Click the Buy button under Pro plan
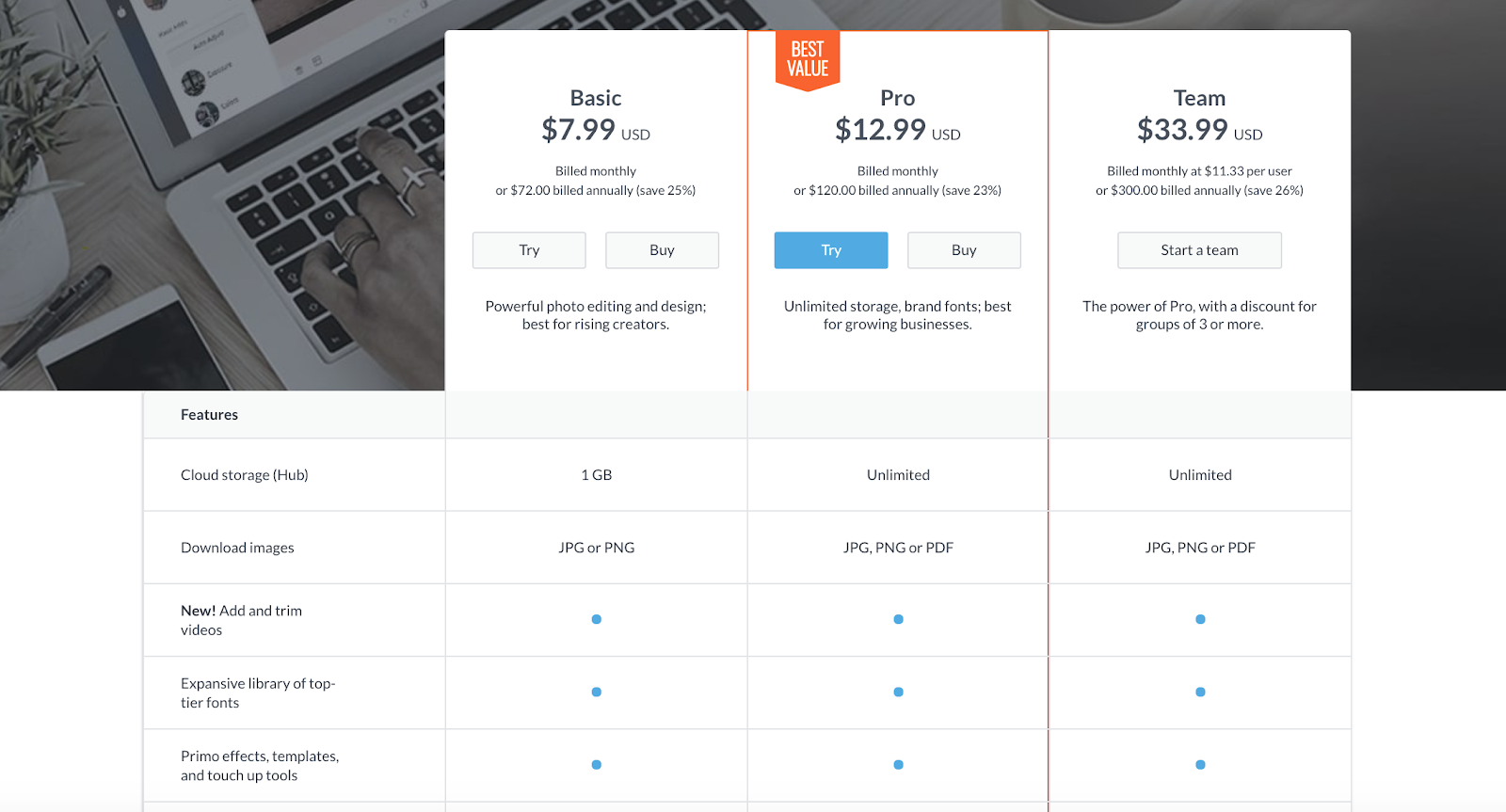1506x812 pixels. 964,250
